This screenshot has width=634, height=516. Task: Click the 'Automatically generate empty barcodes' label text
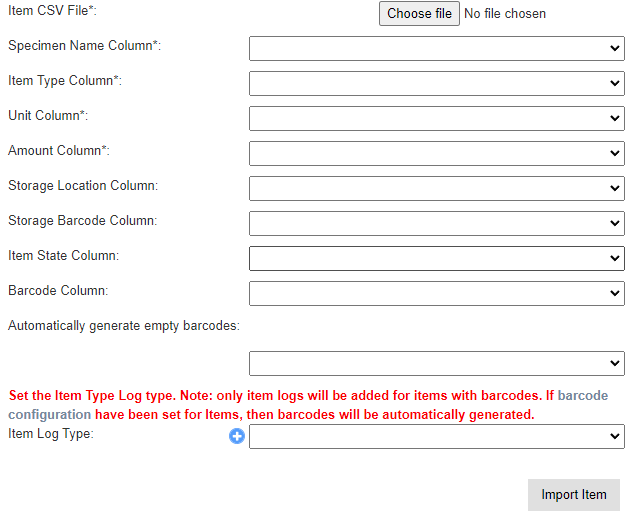point(130,325)
